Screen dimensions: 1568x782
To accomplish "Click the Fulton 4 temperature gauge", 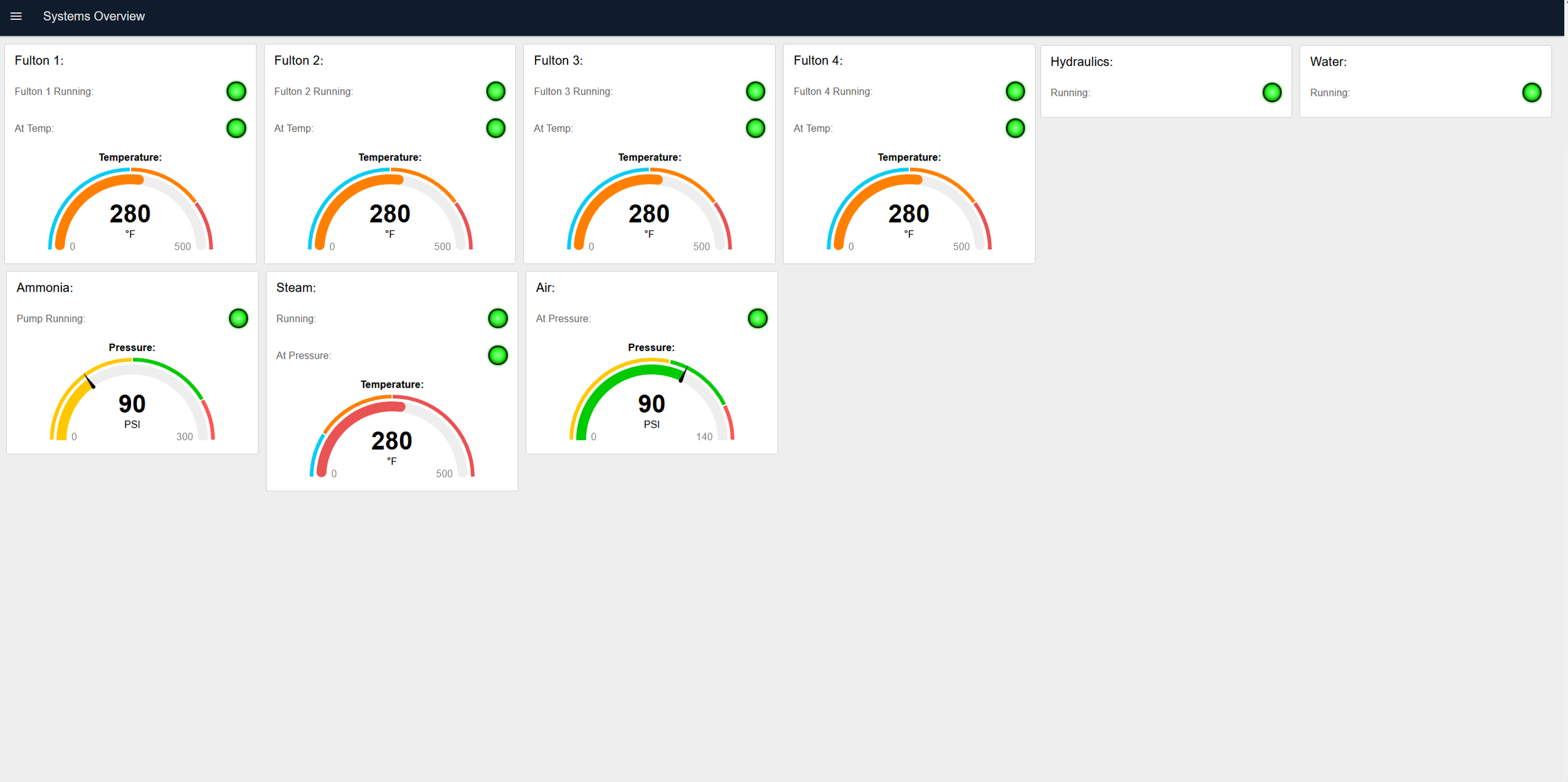I will (909, 209).
